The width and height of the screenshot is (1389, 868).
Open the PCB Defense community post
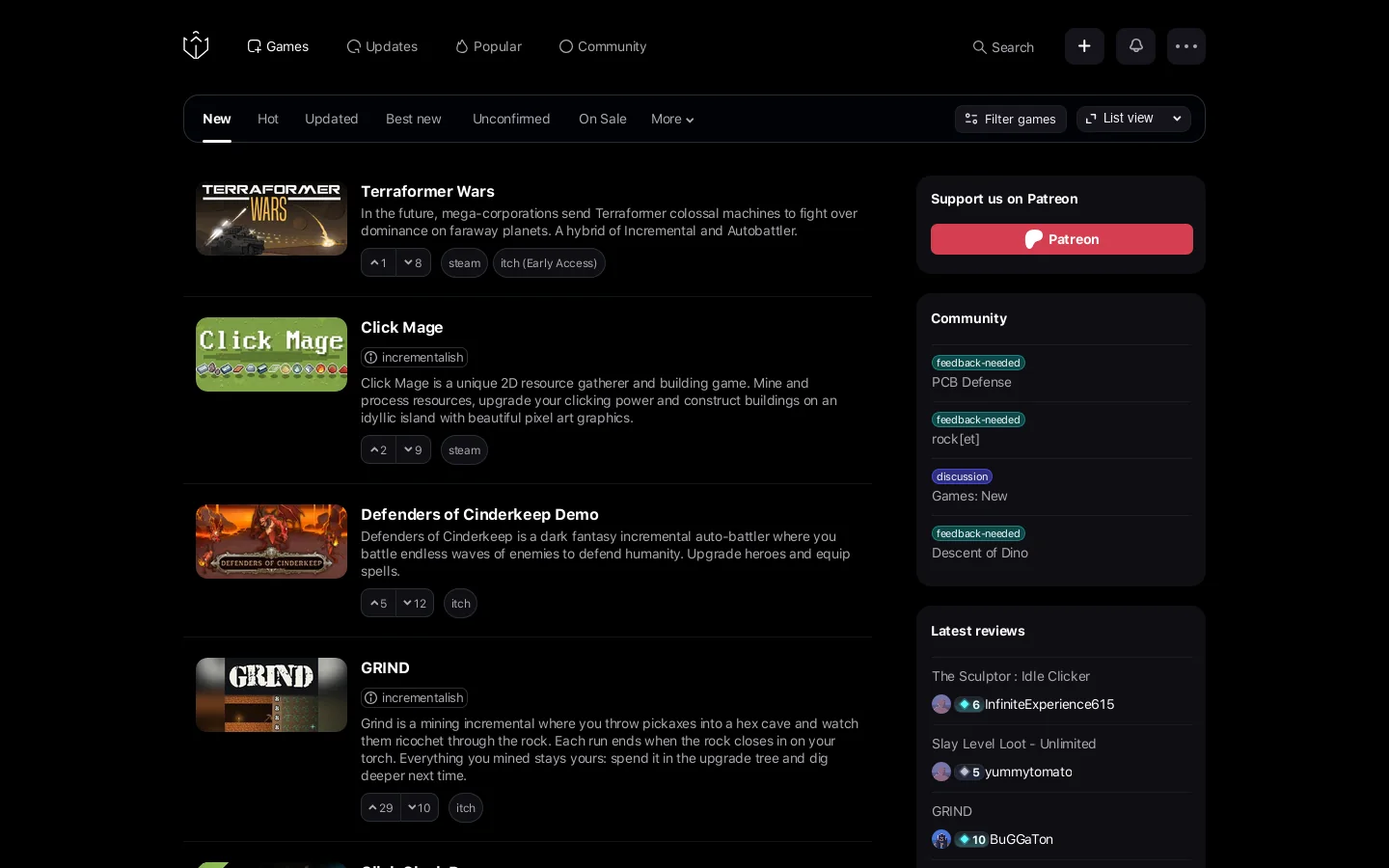coord(971,382)
